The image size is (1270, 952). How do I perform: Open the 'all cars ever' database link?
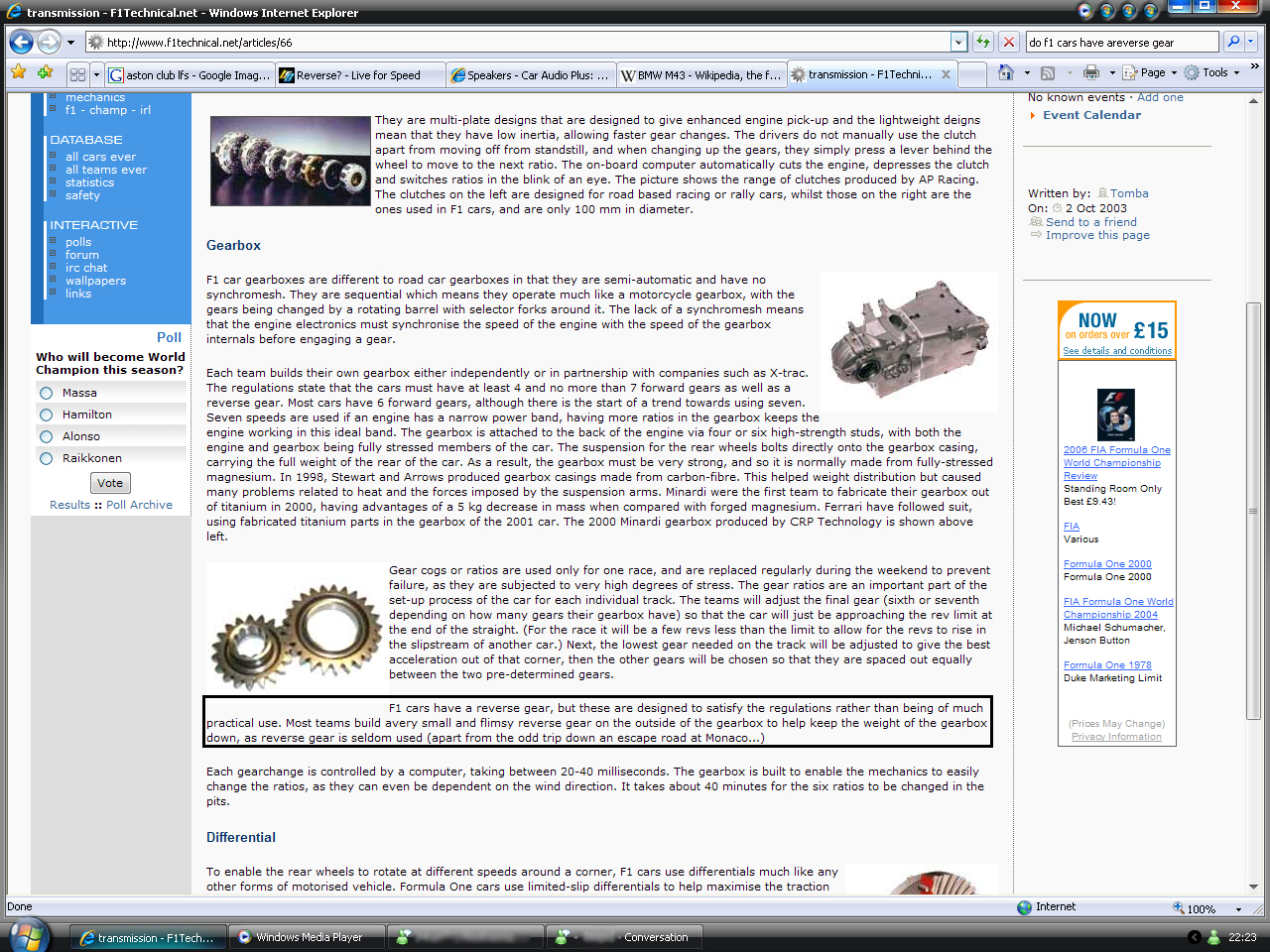(x=100, y=157)
